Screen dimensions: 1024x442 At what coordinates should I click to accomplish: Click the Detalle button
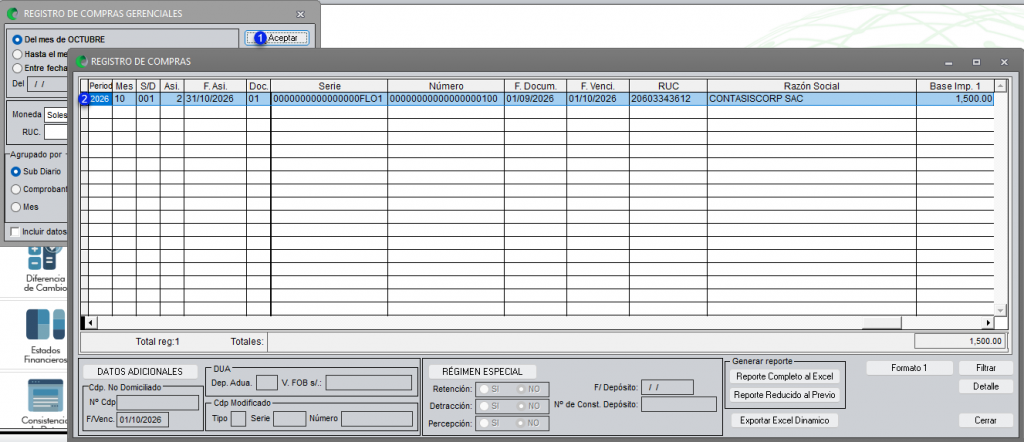pyautogui.click(x=985, y=387)
